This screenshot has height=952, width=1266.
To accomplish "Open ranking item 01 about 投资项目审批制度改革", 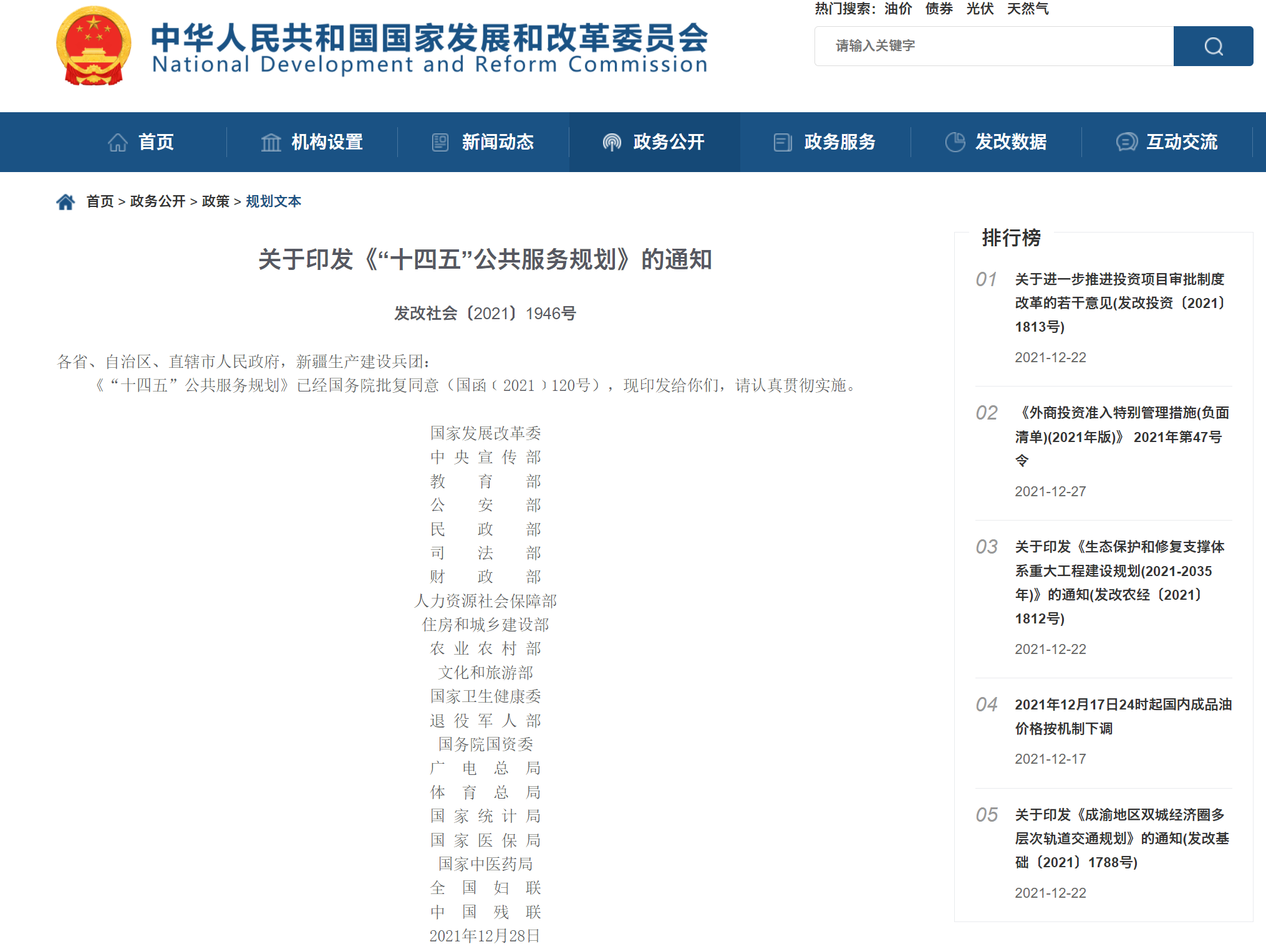I will (1120, 303).
